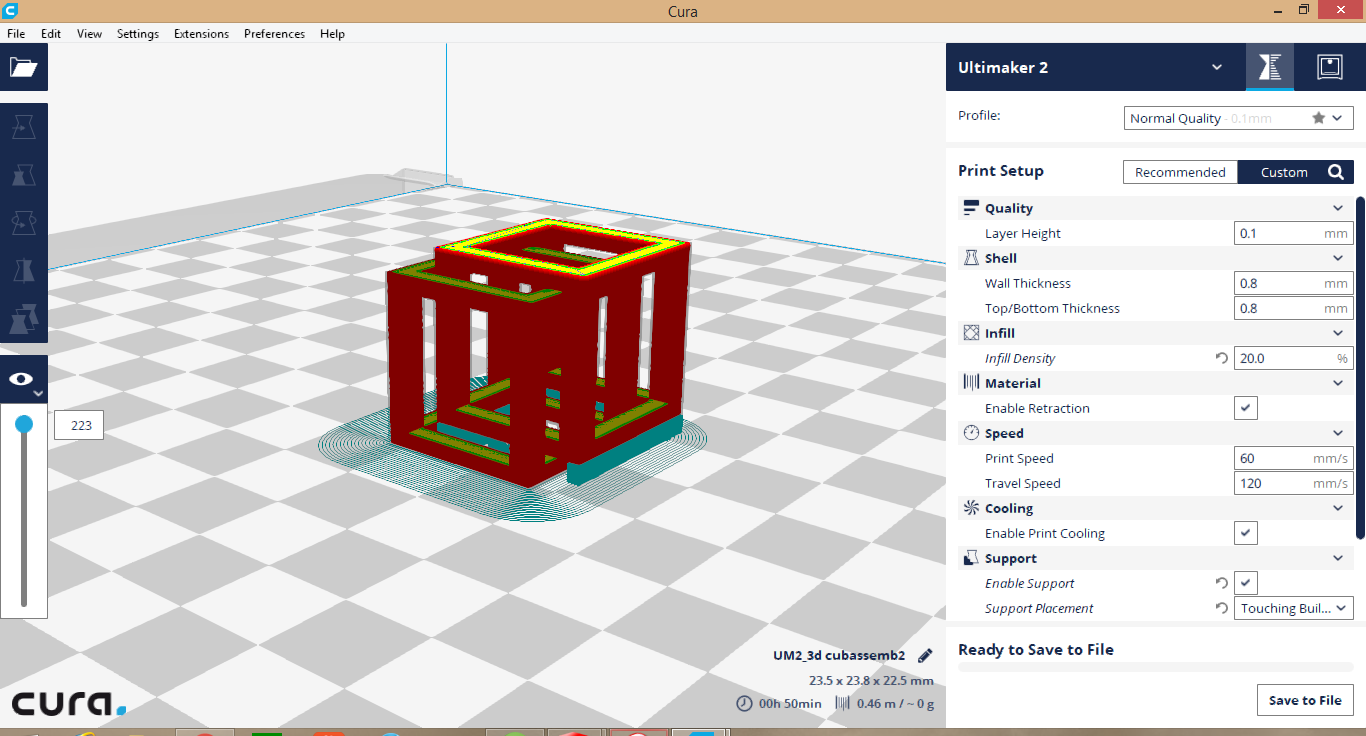This screenshot has height=736, width=1366.
Task: Reset Support Placement with the revert arrow
Action: pyautogui.click(x=1221, y=608)
